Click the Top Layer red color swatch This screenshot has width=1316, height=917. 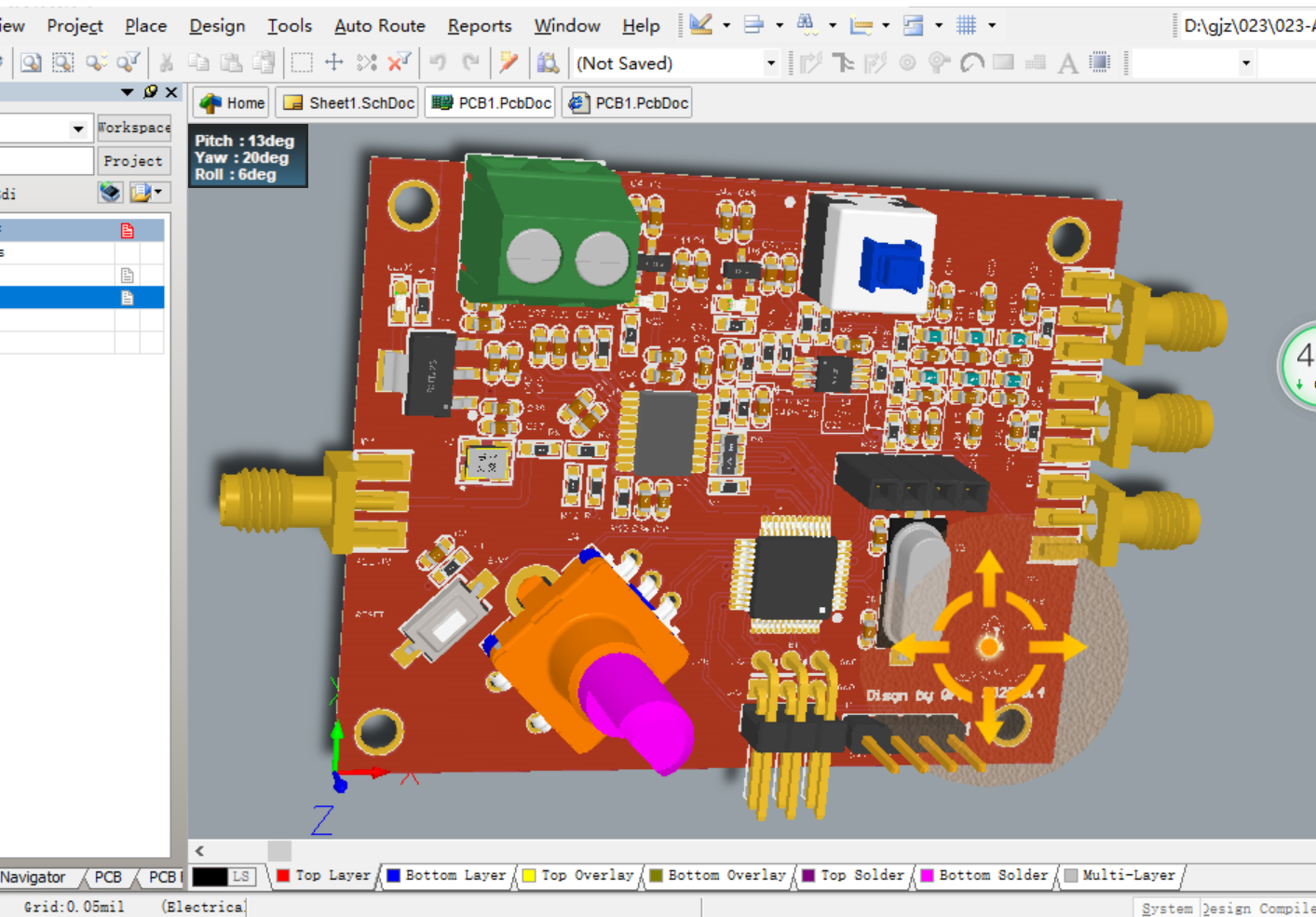(x=283, y=875)
